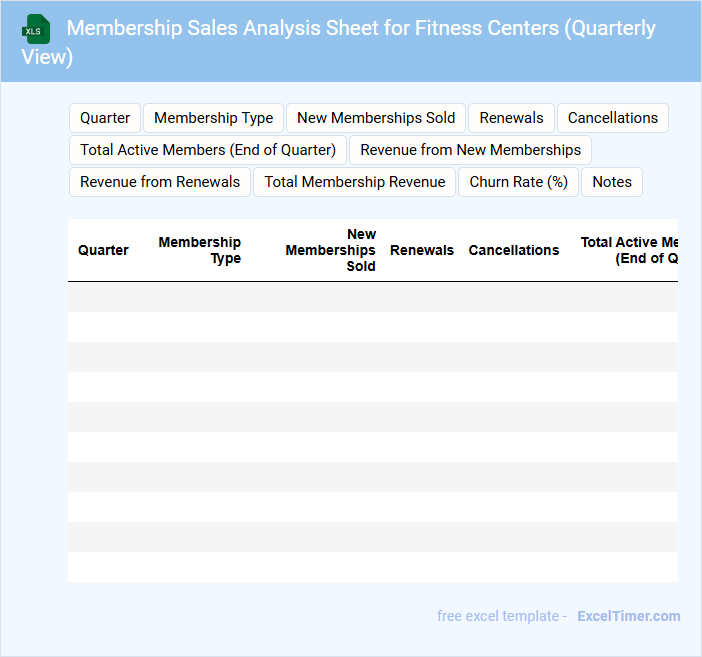The height and width of the screenshot is (657, 702).
Task: Click the New Memberships Sold tag
Action: [376, 118]
